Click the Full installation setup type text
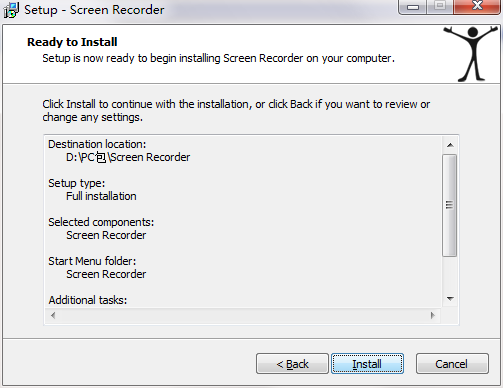The width and height of the screenshot is (503, 388). coord(101,196)
